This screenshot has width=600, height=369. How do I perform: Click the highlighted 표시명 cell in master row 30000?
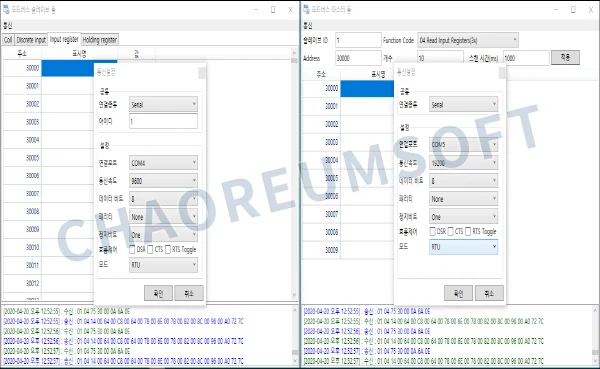pos(367,88)
